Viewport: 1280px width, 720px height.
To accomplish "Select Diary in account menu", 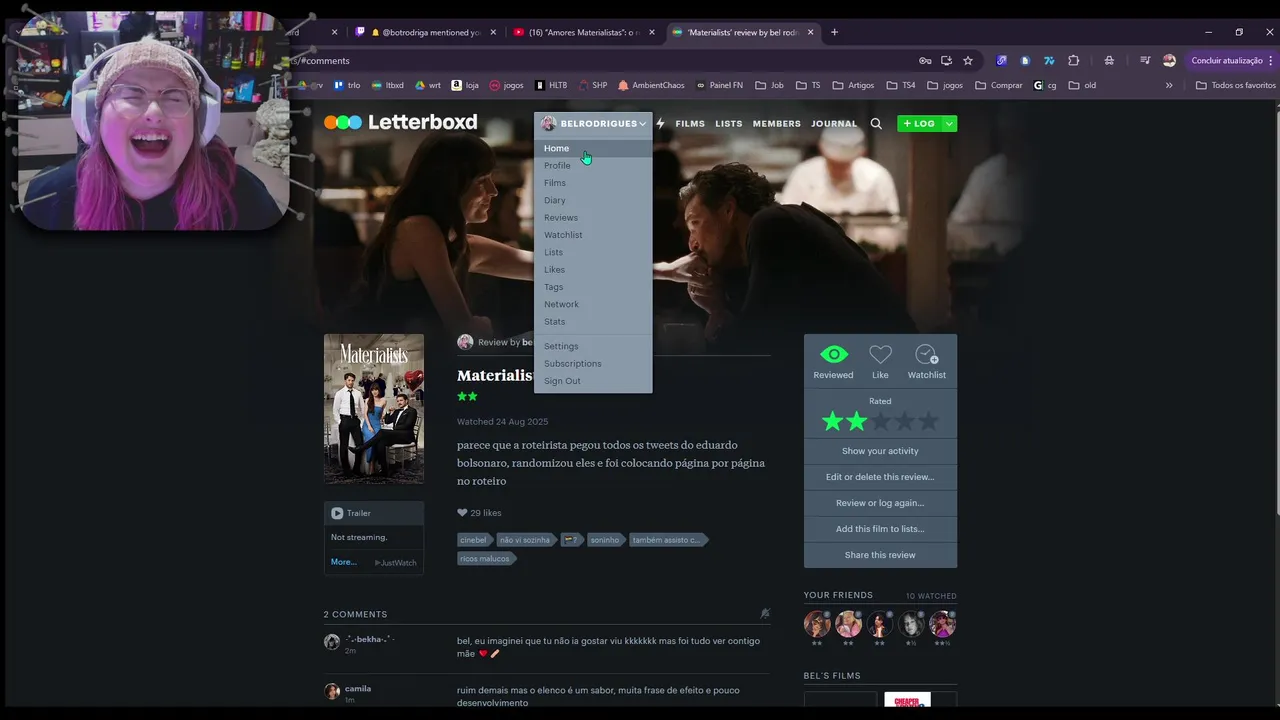I will click(x=593, y=200).
